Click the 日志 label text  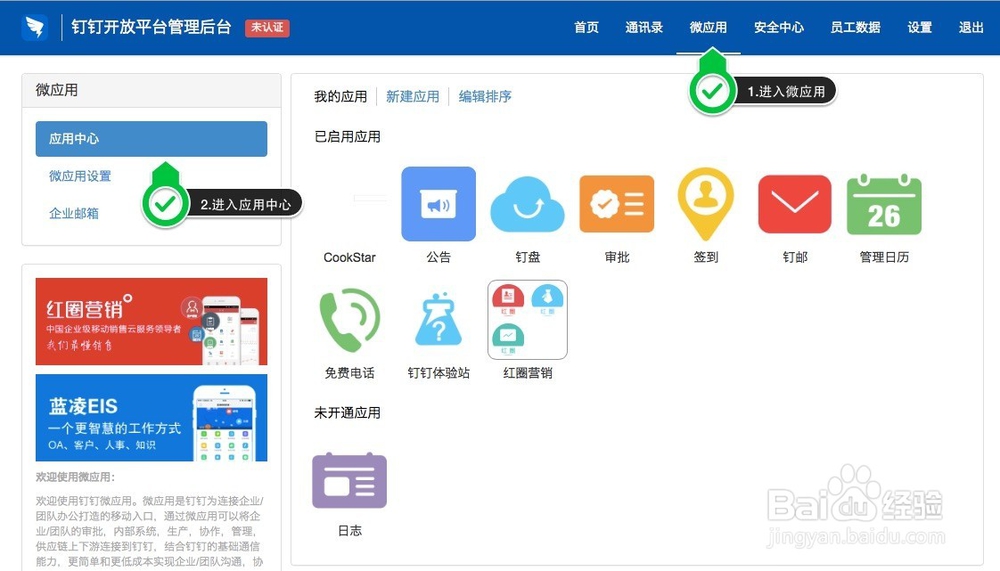tap(349, 531)
